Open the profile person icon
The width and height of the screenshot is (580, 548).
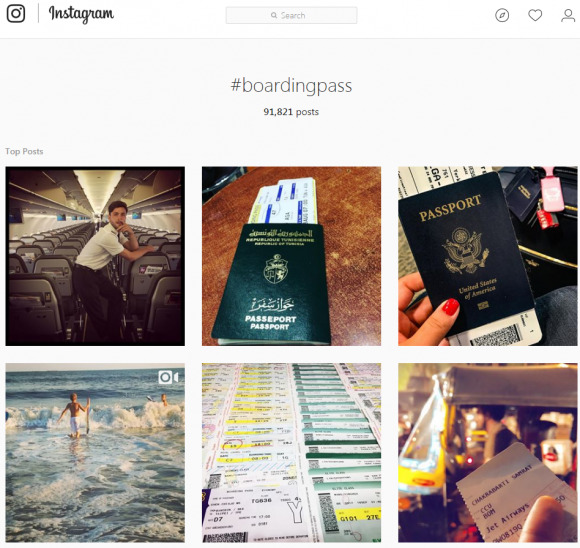[x=568, y=15]
